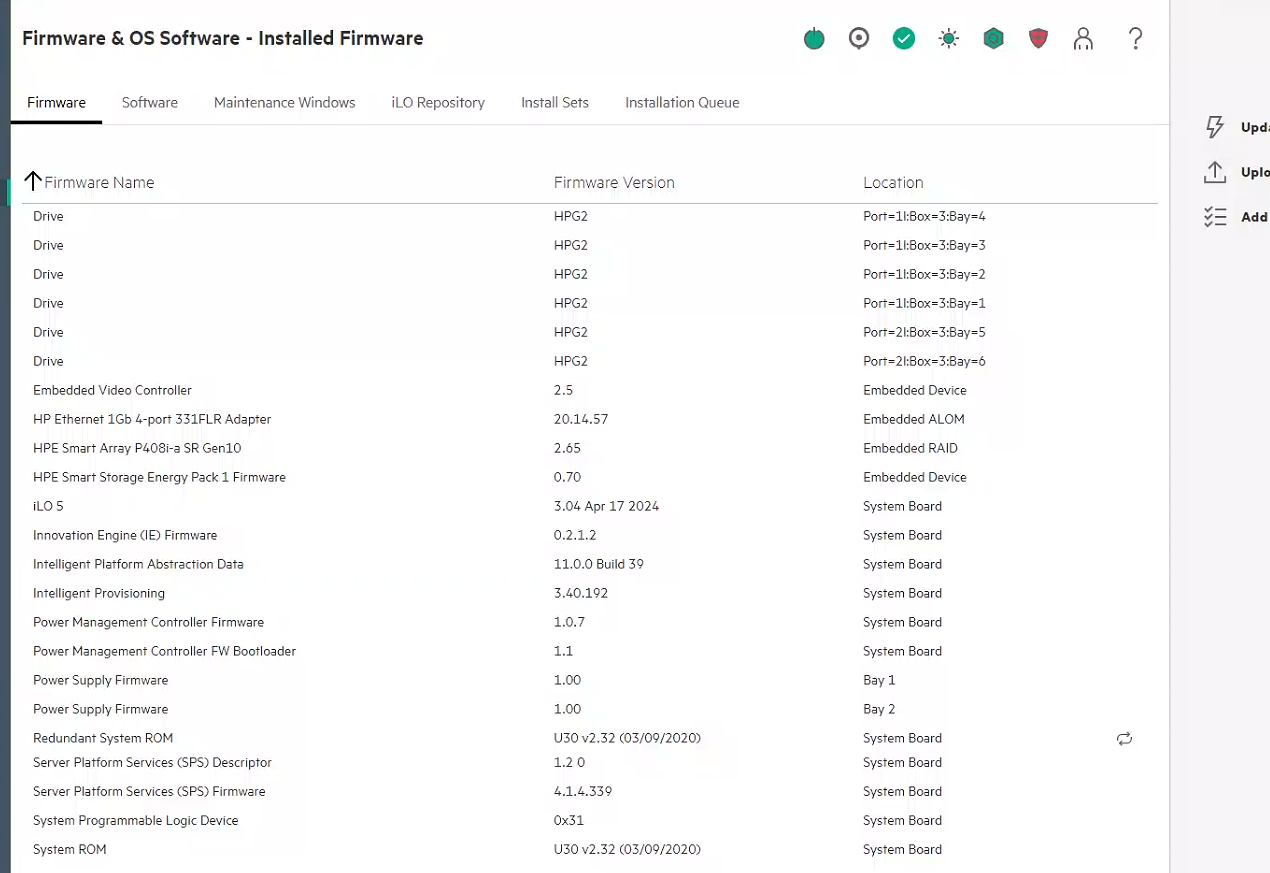Open the system health checkmark icon

(904, 39)
